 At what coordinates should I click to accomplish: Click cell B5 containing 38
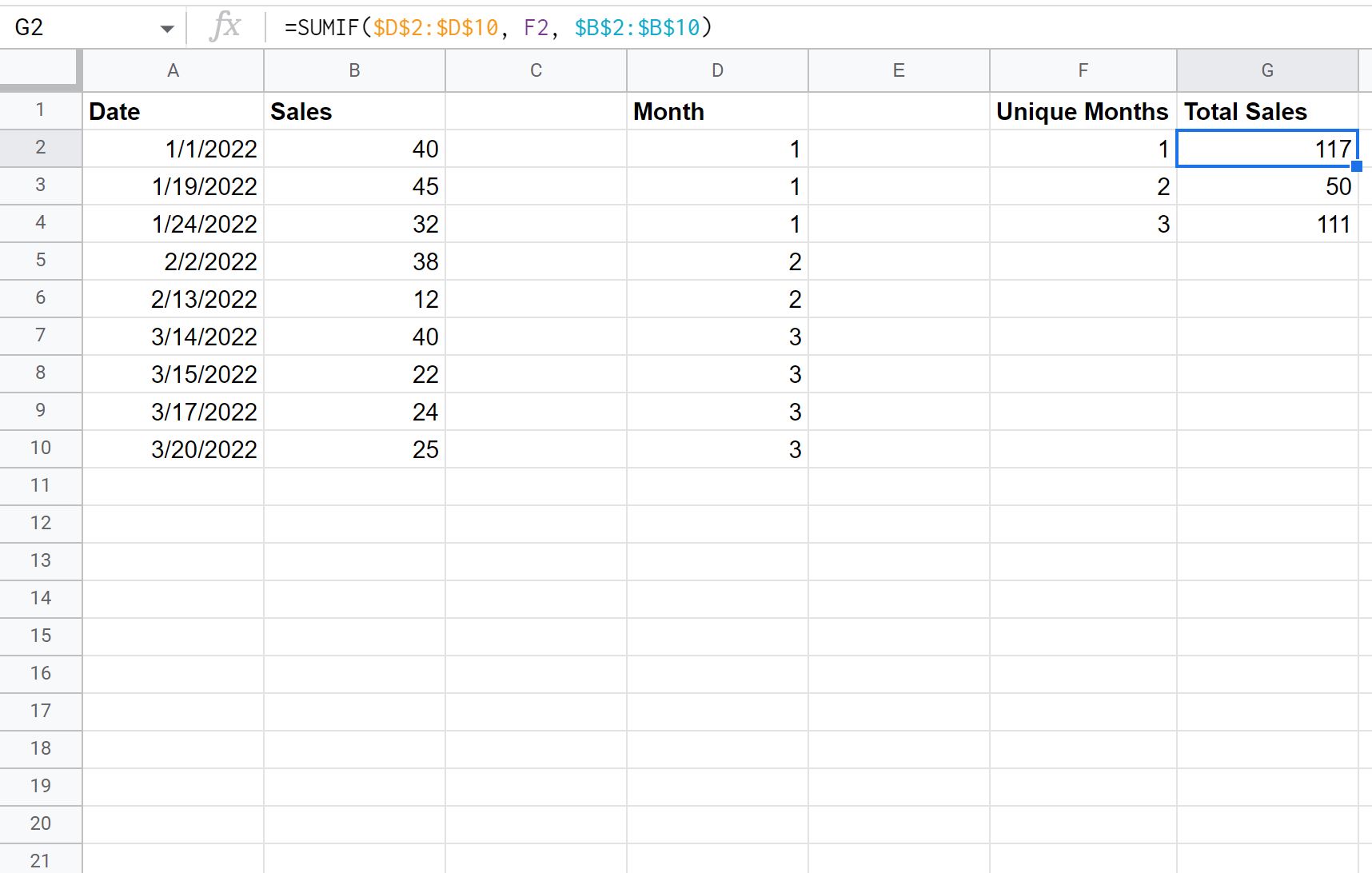[x=354, y=261]
